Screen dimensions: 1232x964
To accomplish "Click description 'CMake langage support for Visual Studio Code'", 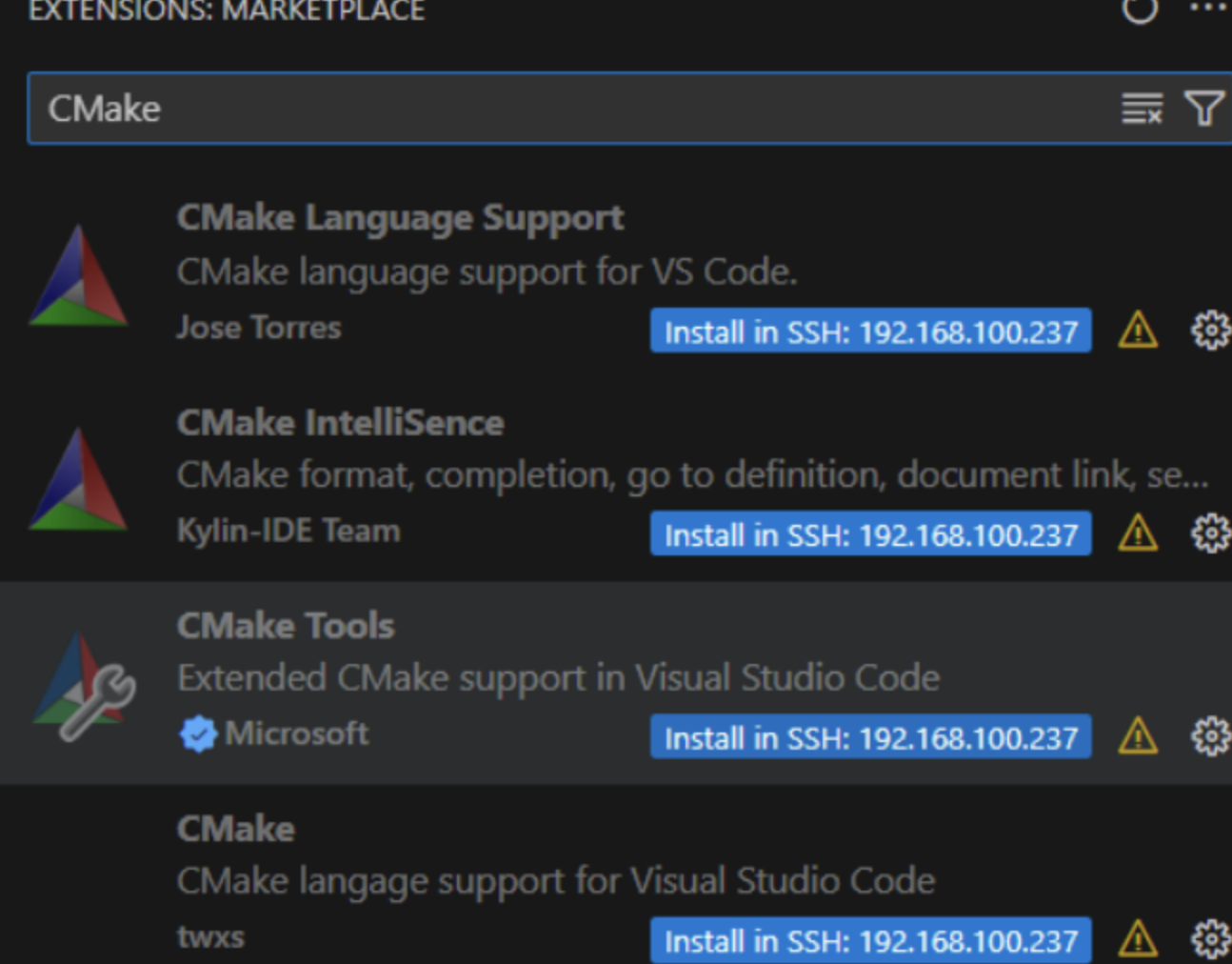I will tap(556, 881).
